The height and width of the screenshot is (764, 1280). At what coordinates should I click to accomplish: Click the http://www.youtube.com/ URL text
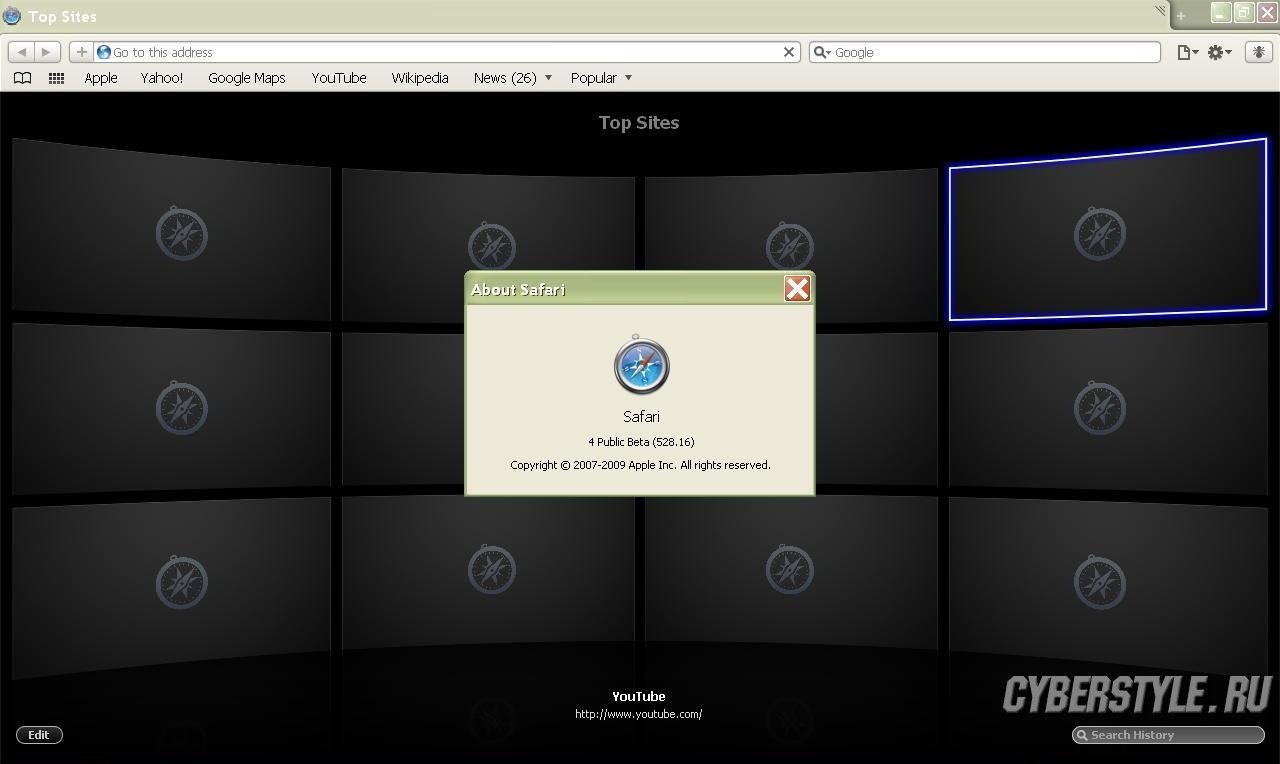point(639,714)
